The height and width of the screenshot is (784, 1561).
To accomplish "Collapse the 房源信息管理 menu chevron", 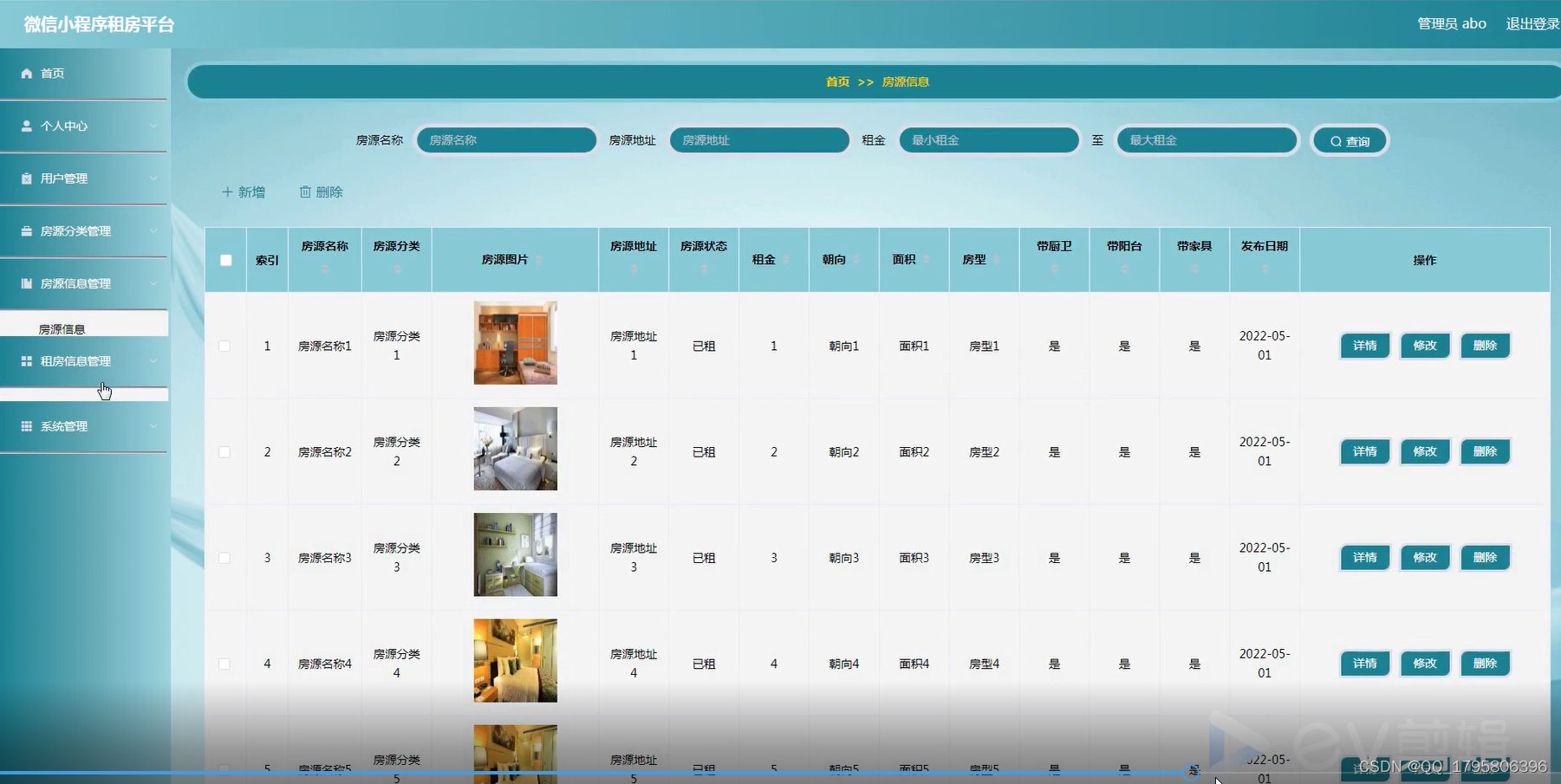I will (x=153, y=283).
